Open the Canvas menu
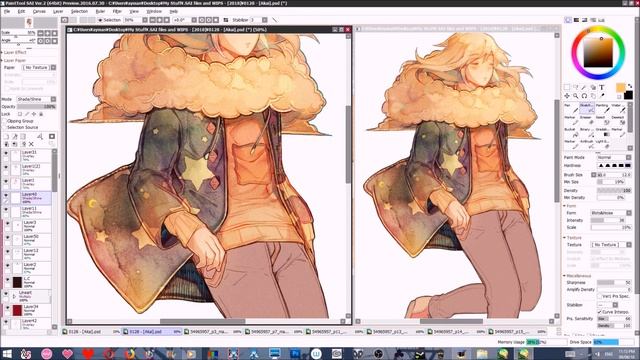640x360 pixels. (39, 11)
